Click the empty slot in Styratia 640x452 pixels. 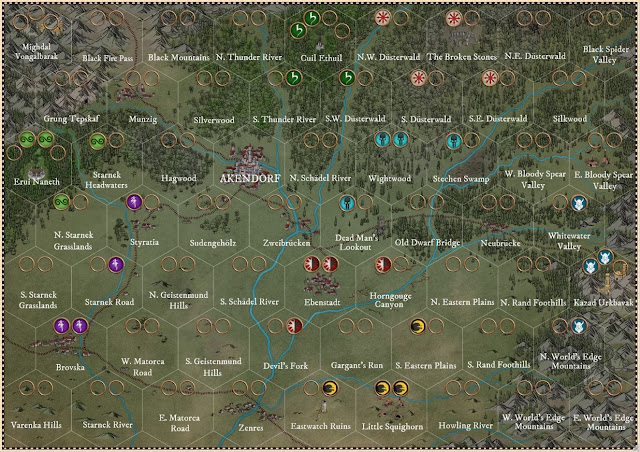click(152, 202)
